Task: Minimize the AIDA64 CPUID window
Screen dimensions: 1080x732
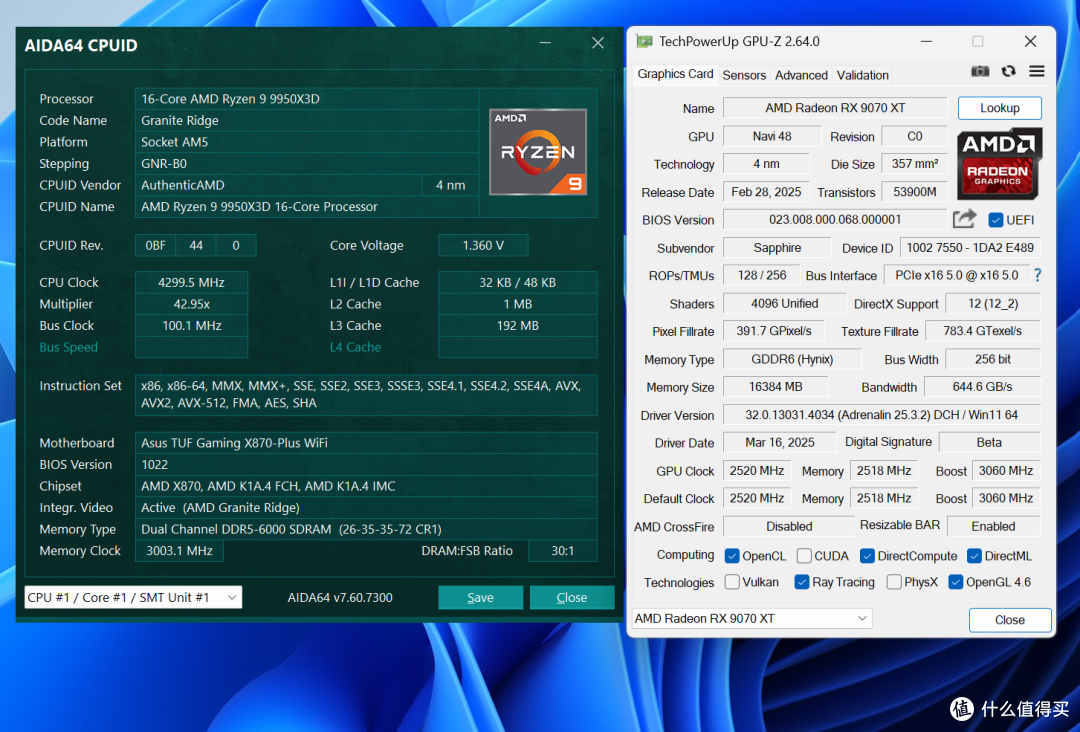Action: point(545,43)
